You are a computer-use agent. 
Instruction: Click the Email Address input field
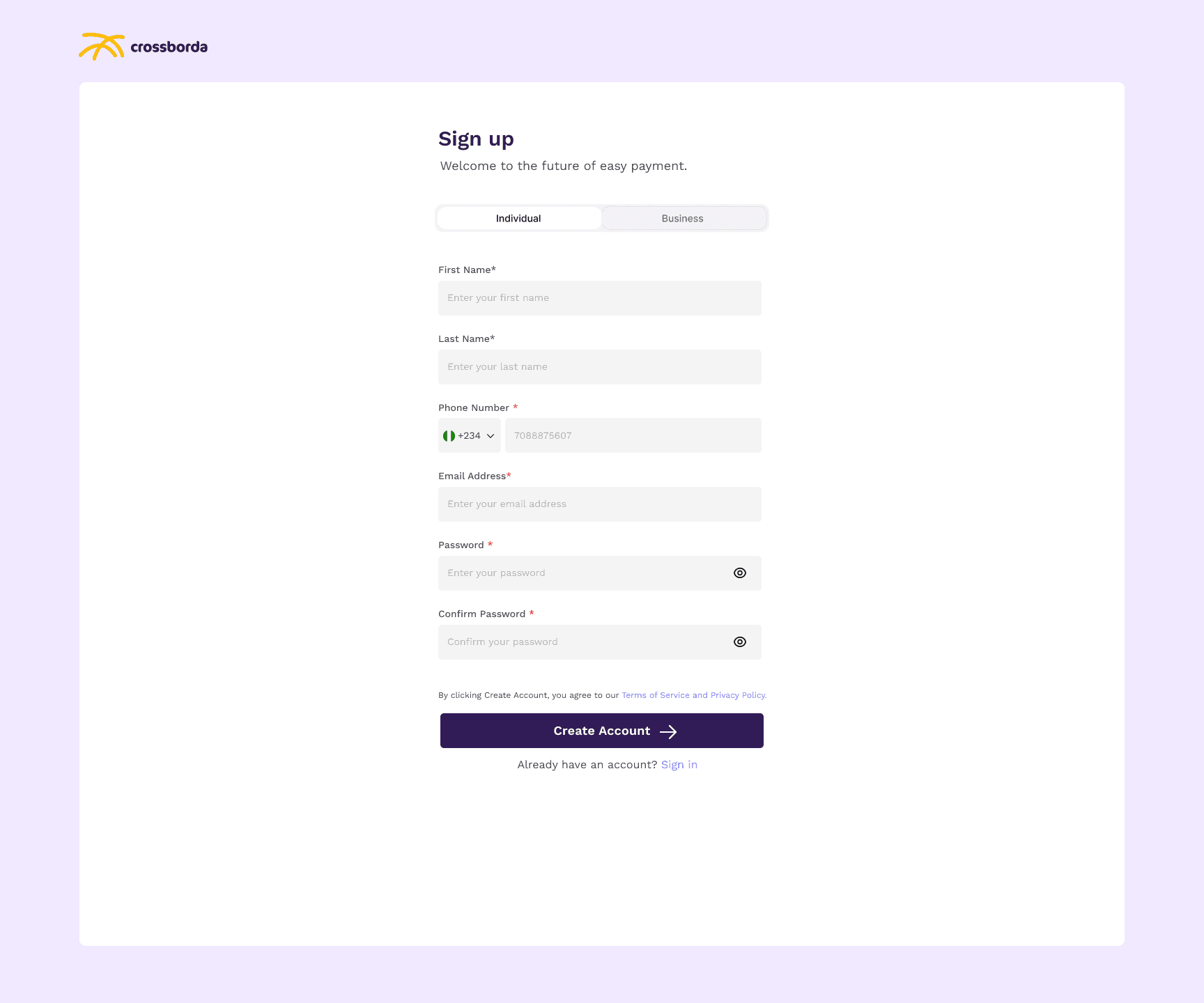600,504
